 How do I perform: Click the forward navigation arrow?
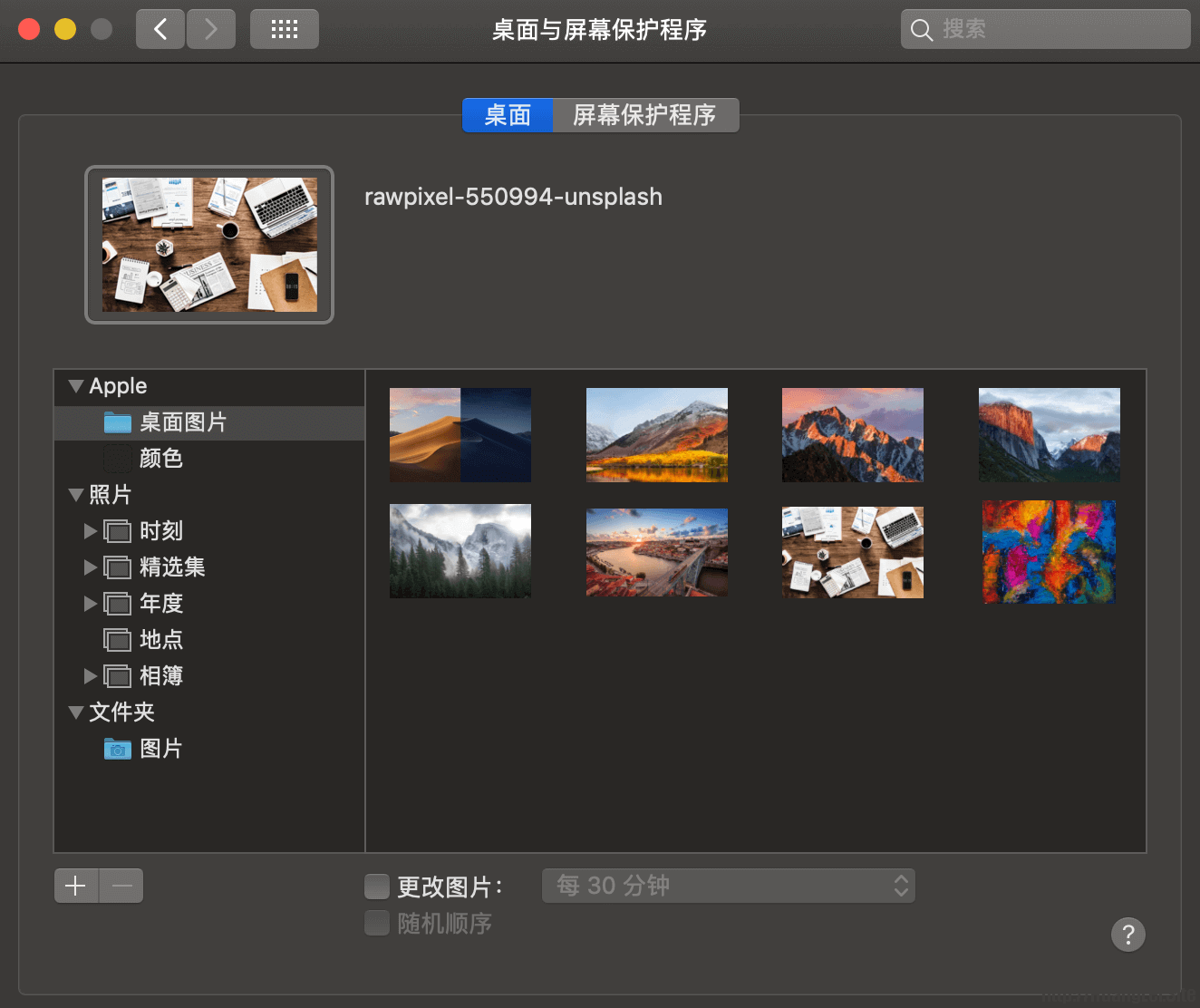click(x=211, y=29)
